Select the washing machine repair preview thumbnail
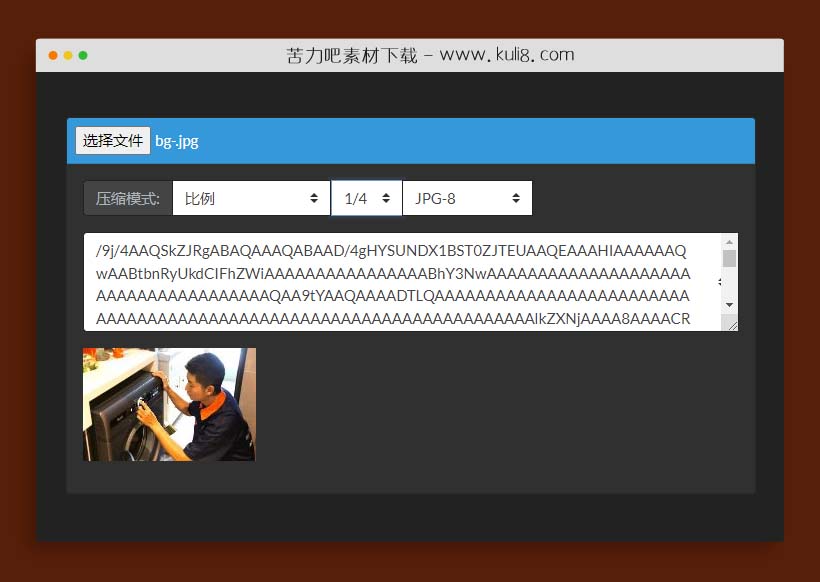This screenshot has height=582, width=820. [x=169, y=404]
